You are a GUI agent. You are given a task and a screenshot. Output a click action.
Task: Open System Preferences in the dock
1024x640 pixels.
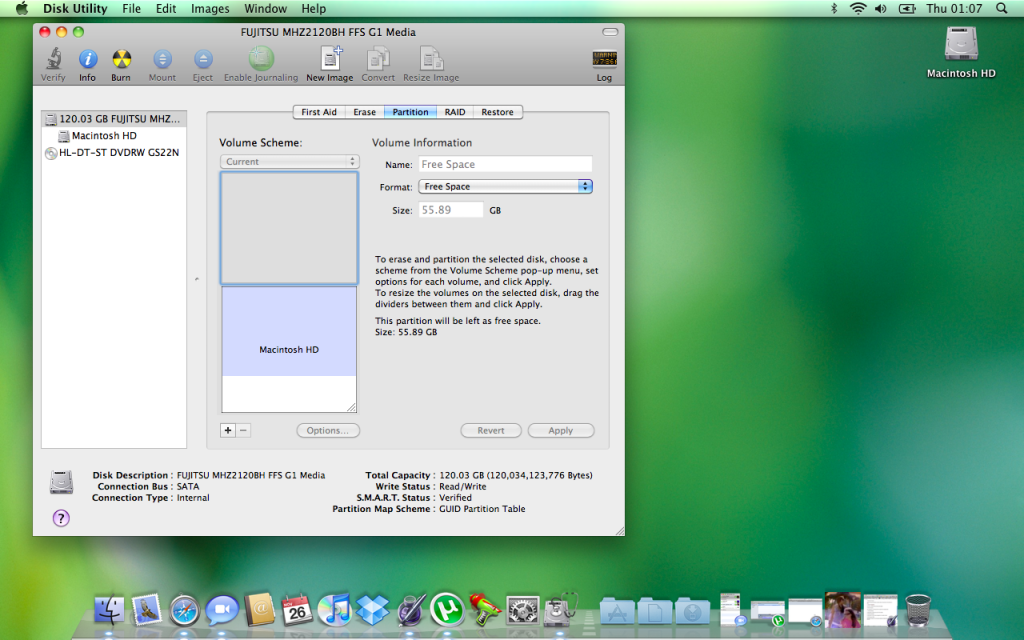coord(523,611)
